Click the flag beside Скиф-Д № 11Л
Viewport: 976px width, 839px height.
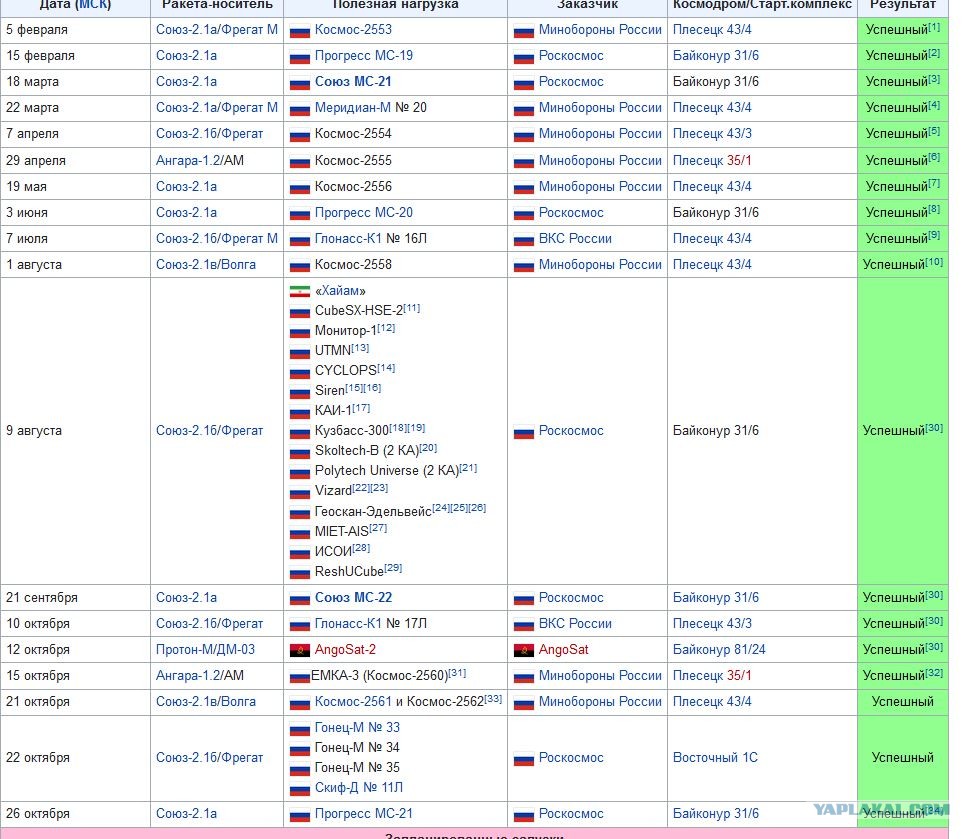tap(299, 789)
